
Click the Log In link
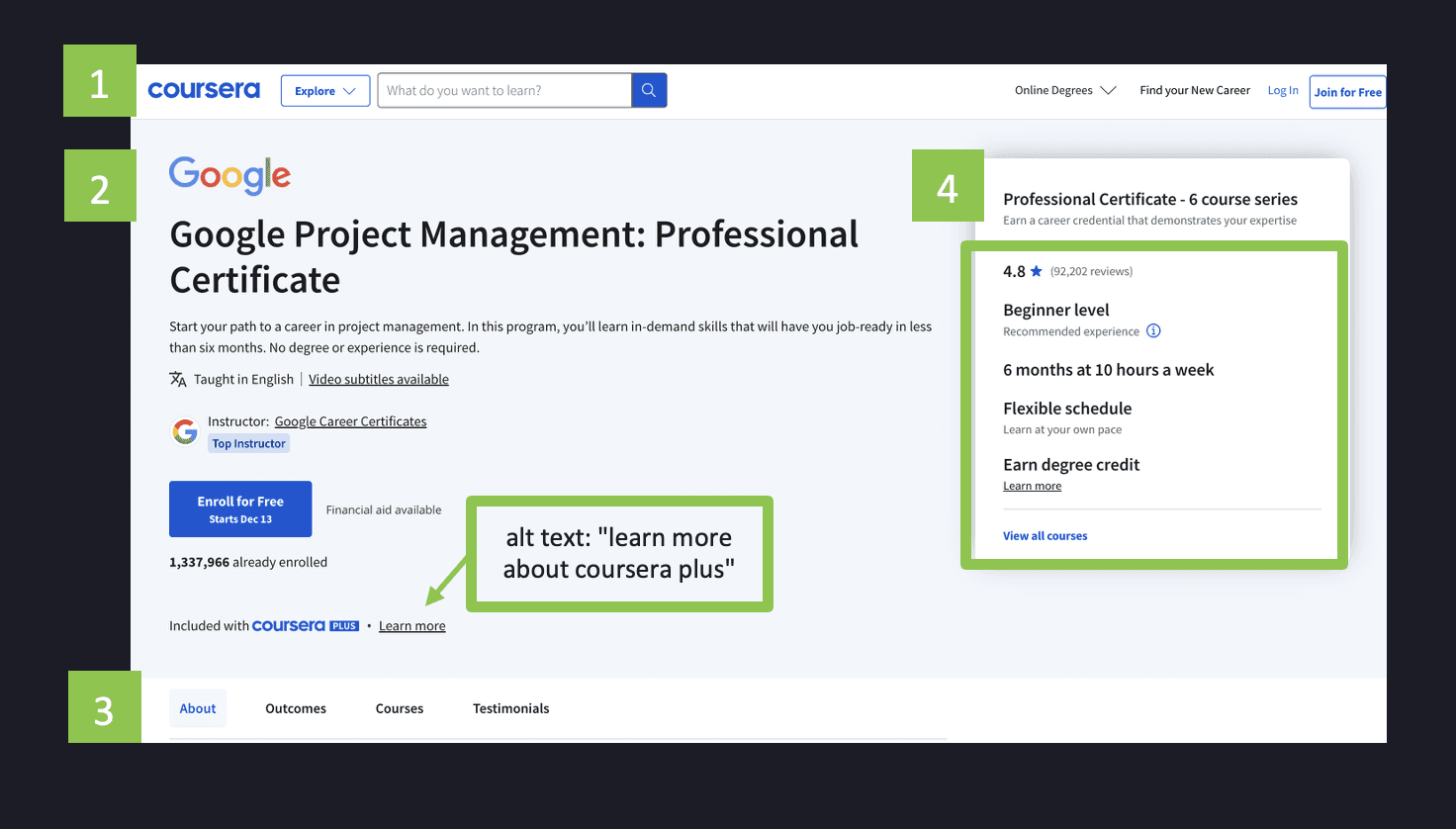click(1283, 90)
